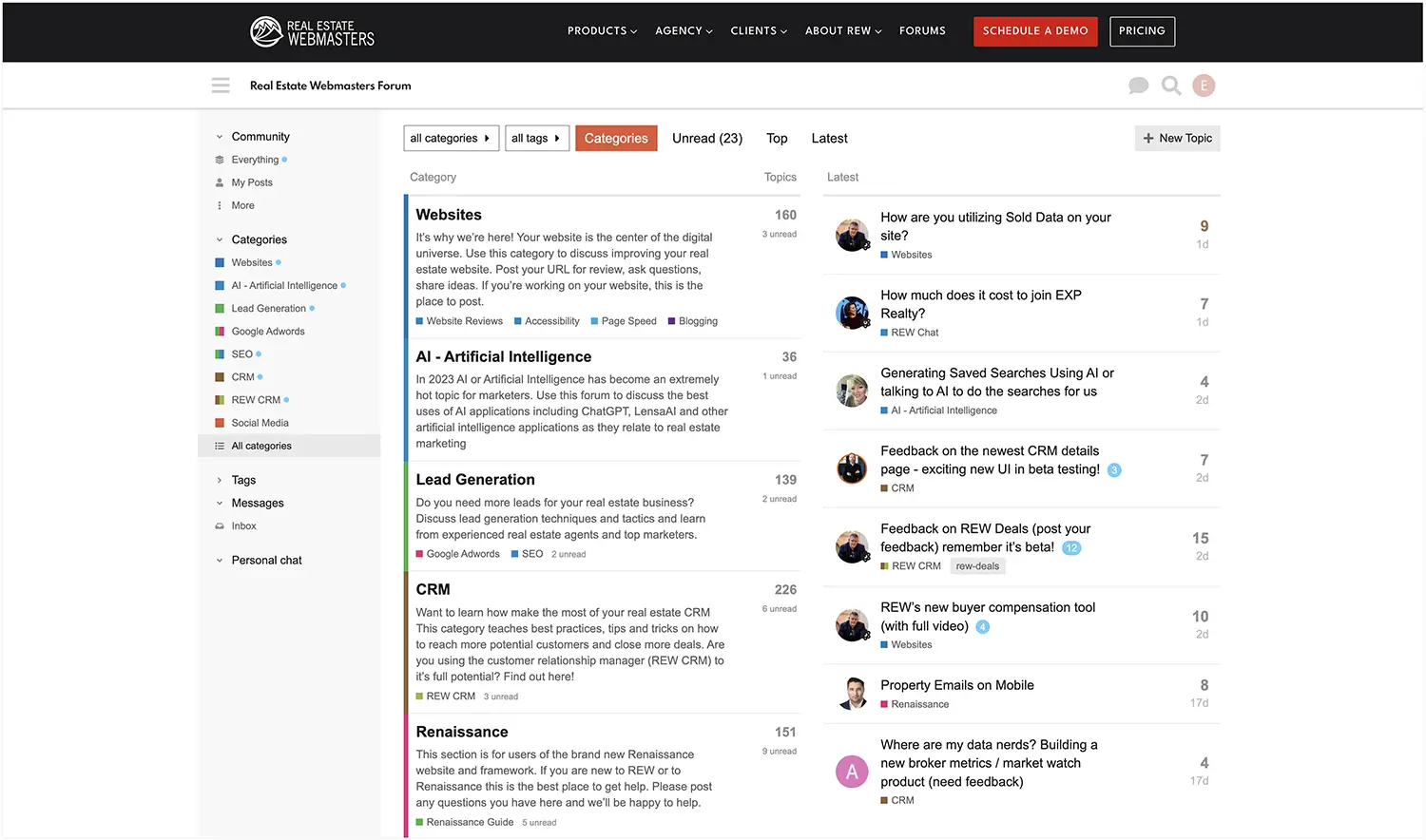Switch to the Unread (23) tab
1426x840 pixels.
tap(706, 138)
